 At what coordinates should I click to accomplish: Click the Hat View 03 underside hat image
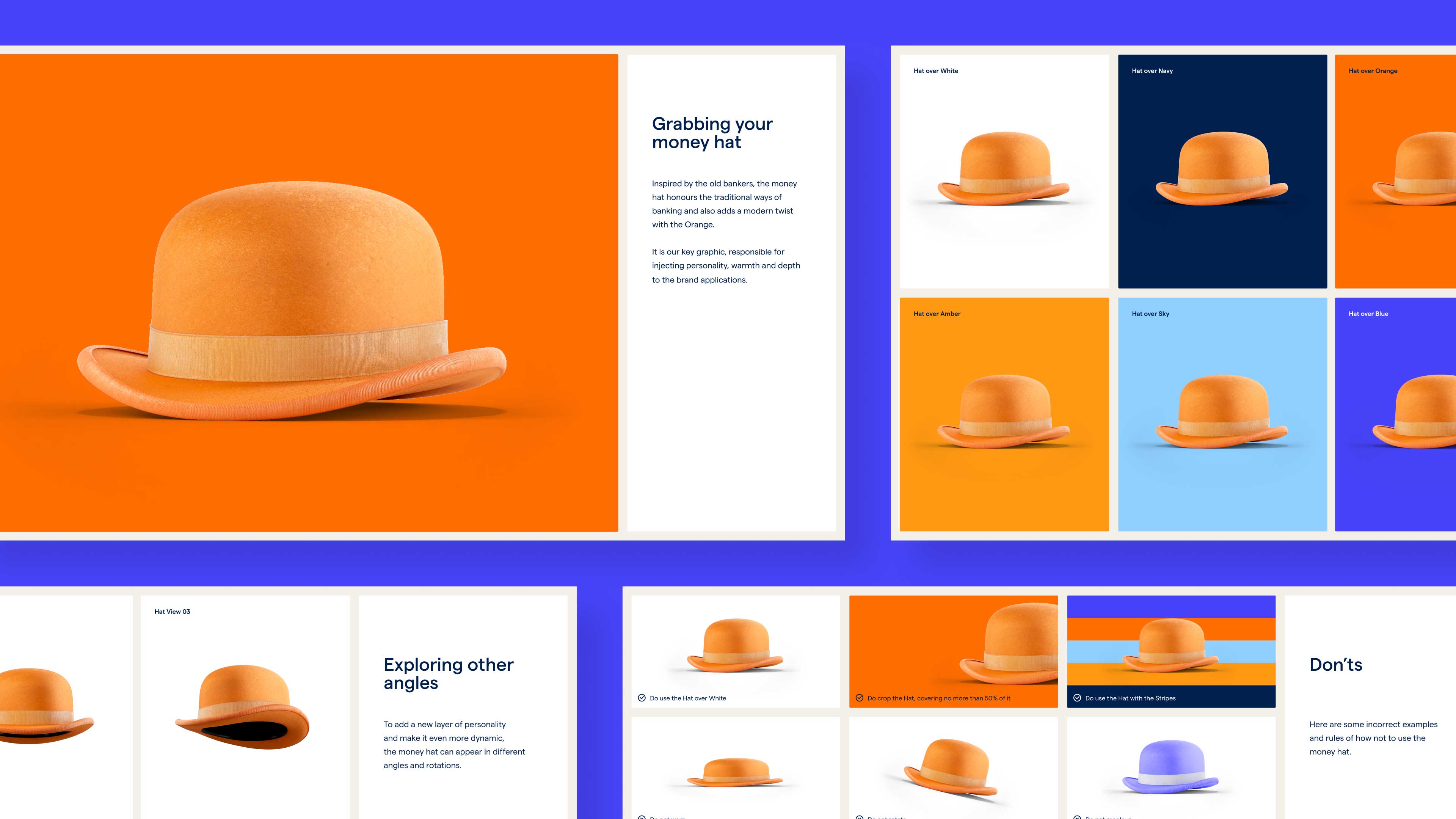(x=243, y=706)
